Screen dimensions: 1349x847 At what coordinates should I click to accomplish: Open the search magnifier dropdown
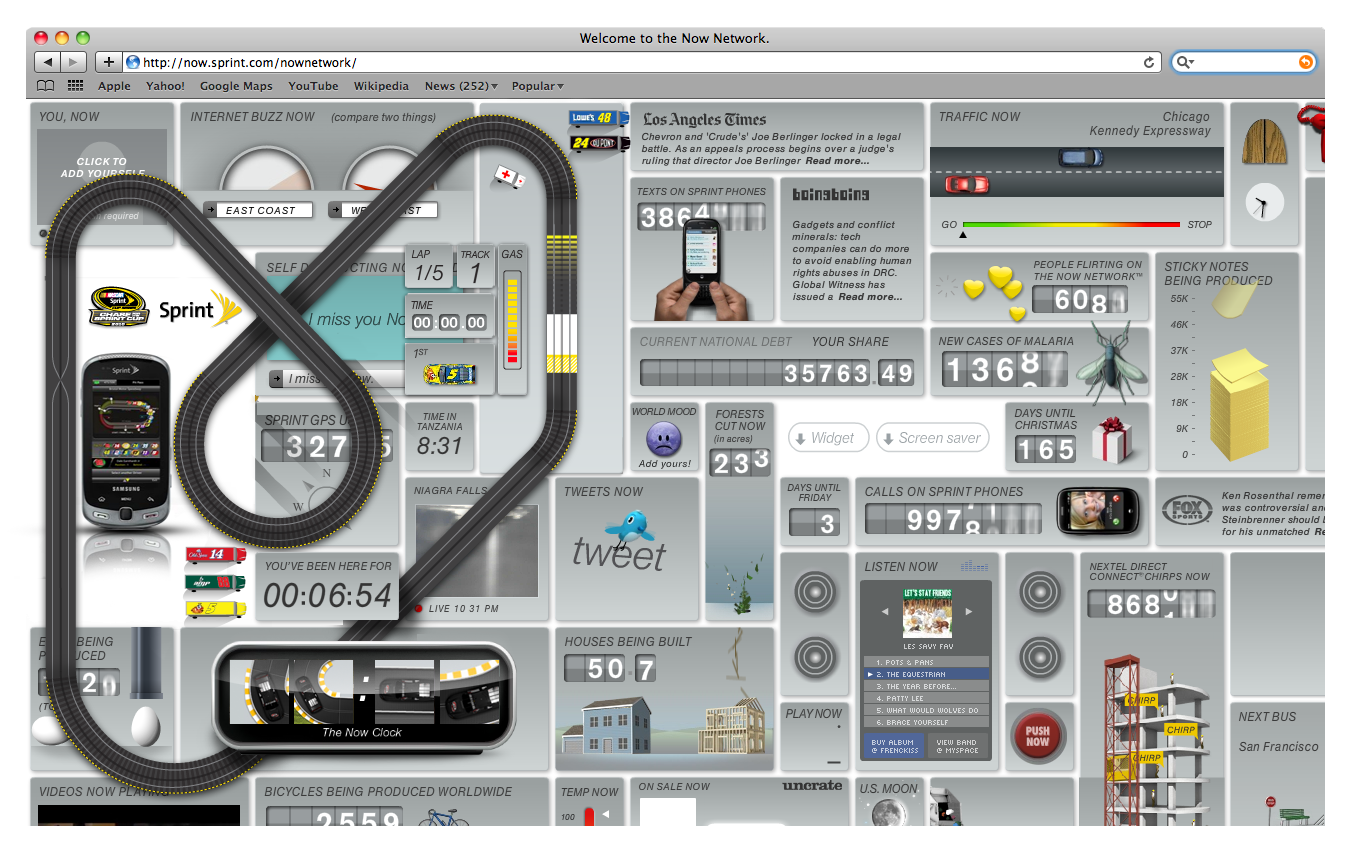pos(1186,62)
